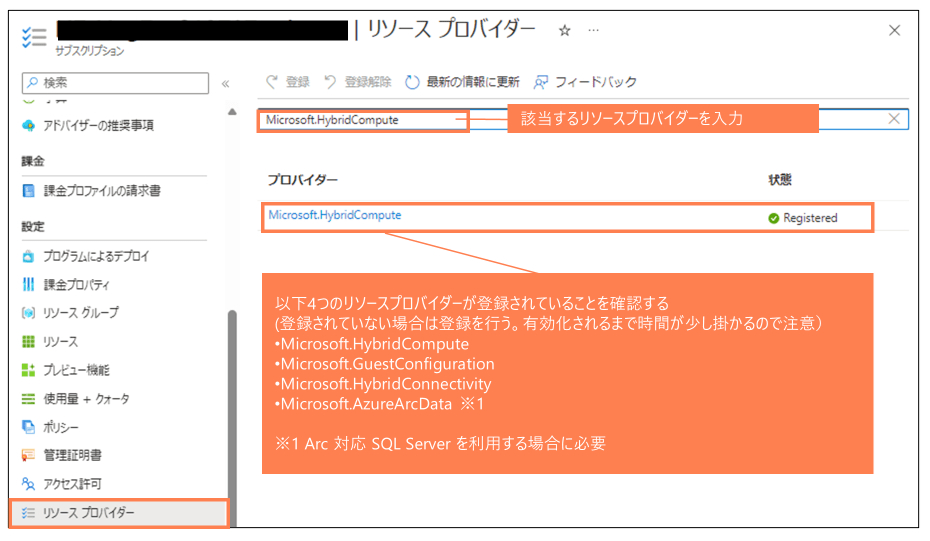Click the Registered status cell
930x541 pixels.
(803, 218)
